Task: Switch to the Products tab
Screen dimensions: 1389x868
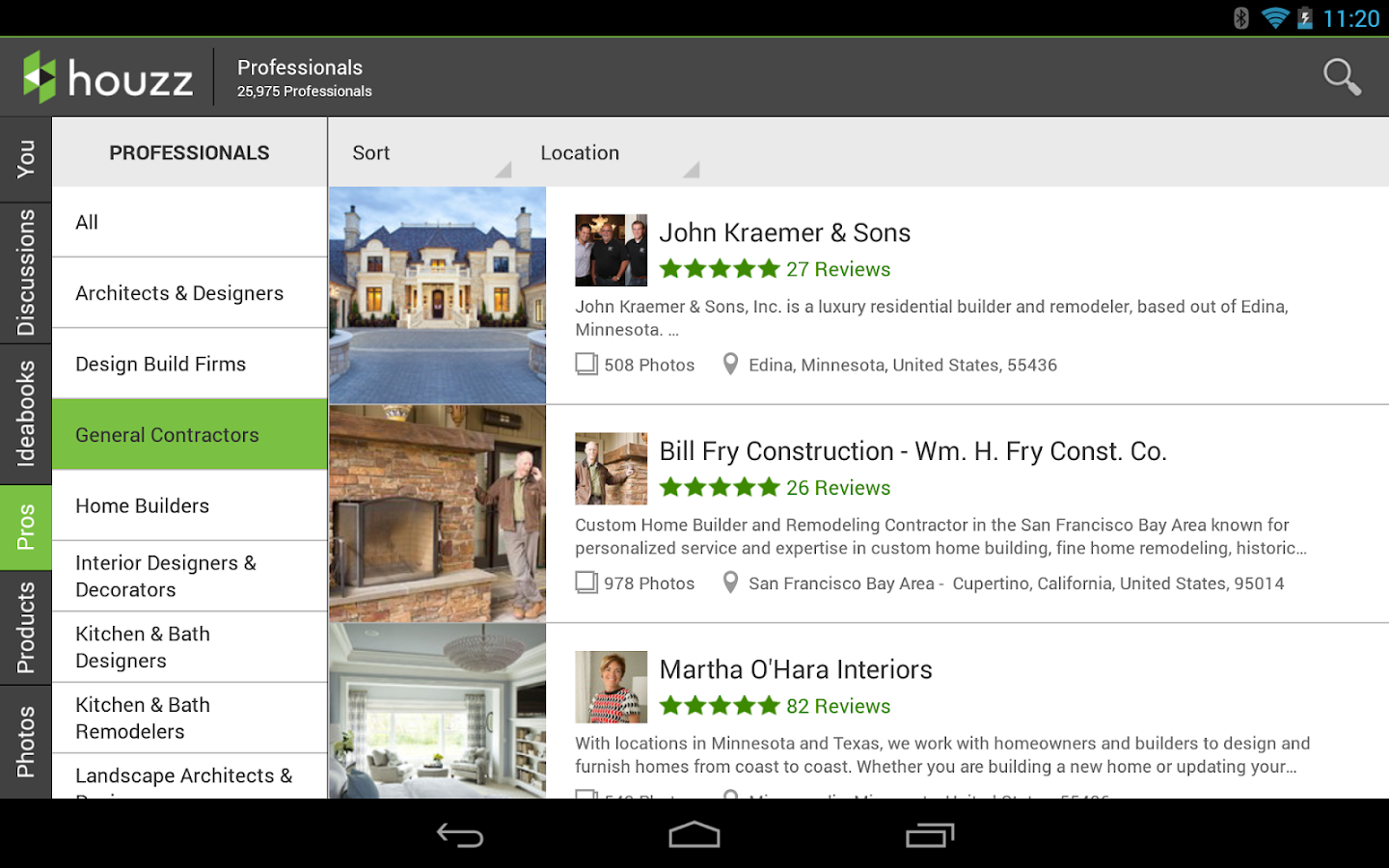Action: (x=26, y=629)
